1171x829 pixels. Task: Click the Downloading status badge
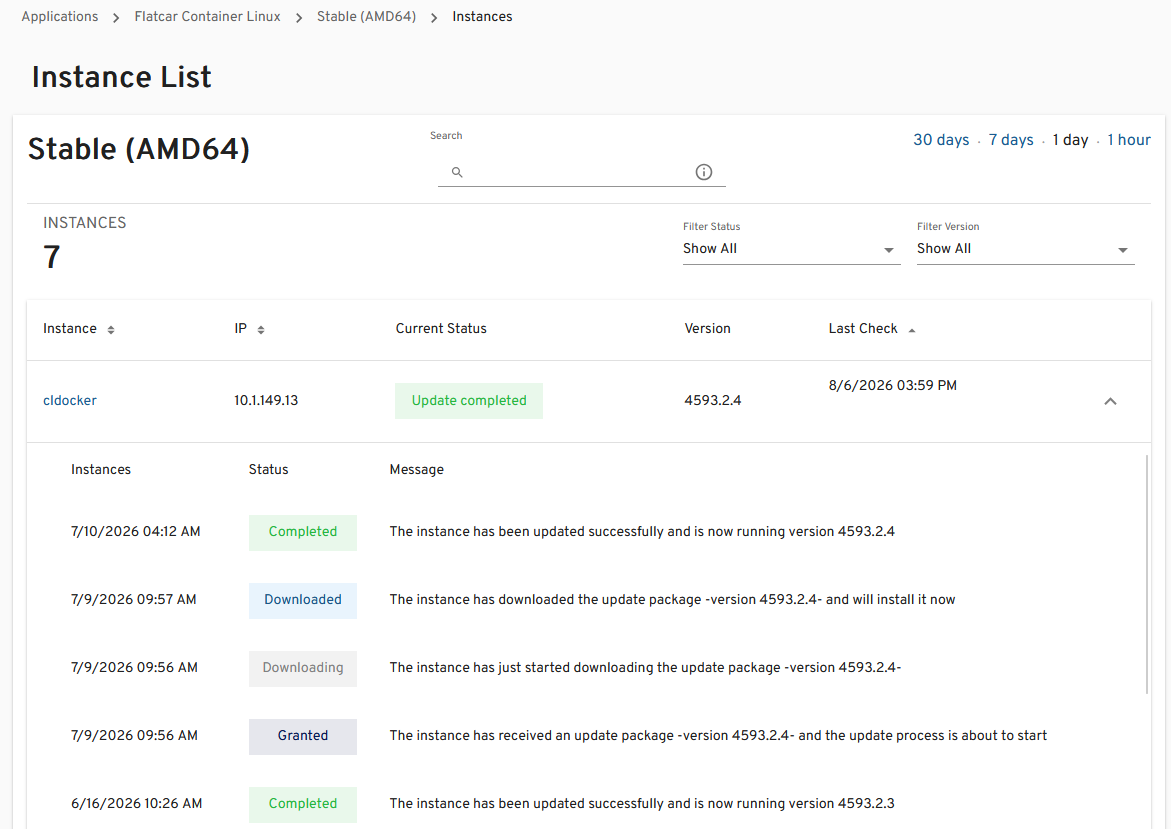[x=302, y=668]
